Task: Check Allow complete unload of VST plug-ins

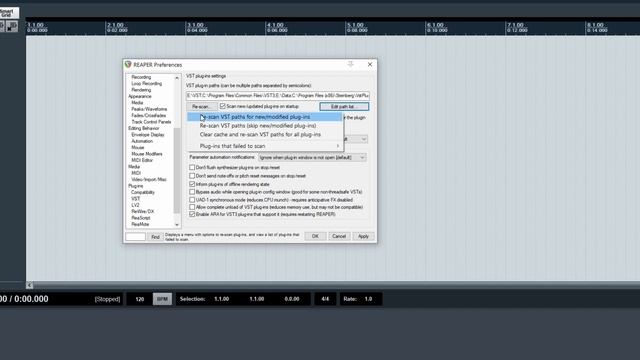Action: click(x=192, y=207)
